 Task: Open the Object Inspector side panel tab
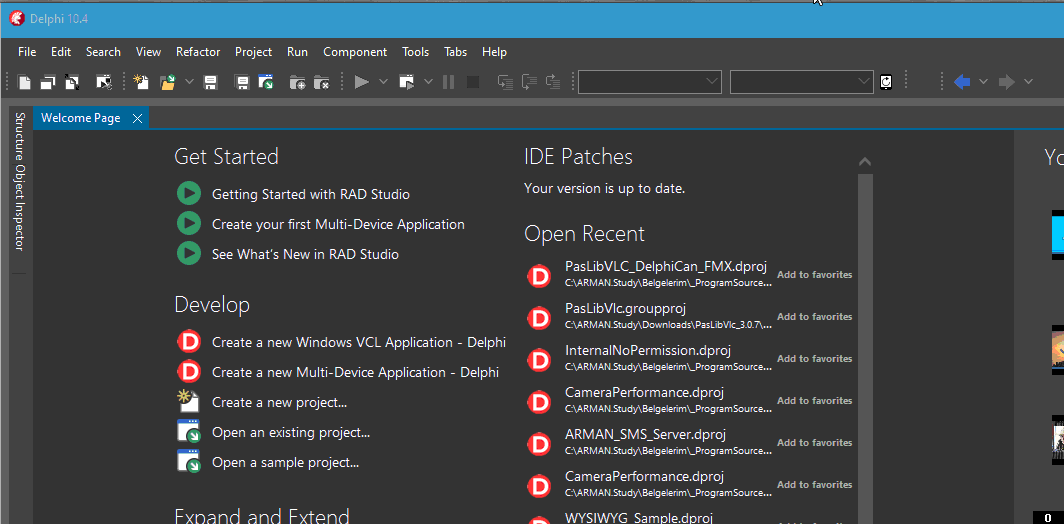[x=20, y=208]
